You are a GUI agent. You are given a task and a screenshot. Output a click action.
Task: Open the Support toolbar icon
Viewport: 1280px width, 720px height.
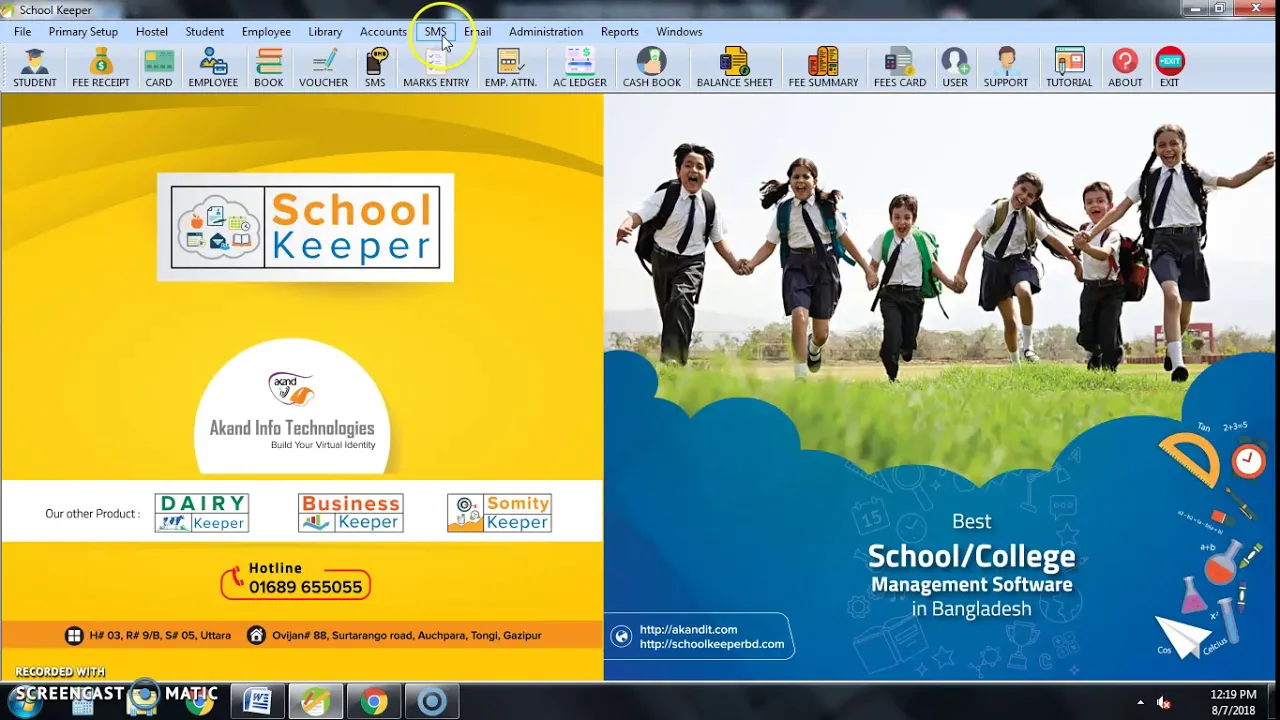click(1006, 68)
